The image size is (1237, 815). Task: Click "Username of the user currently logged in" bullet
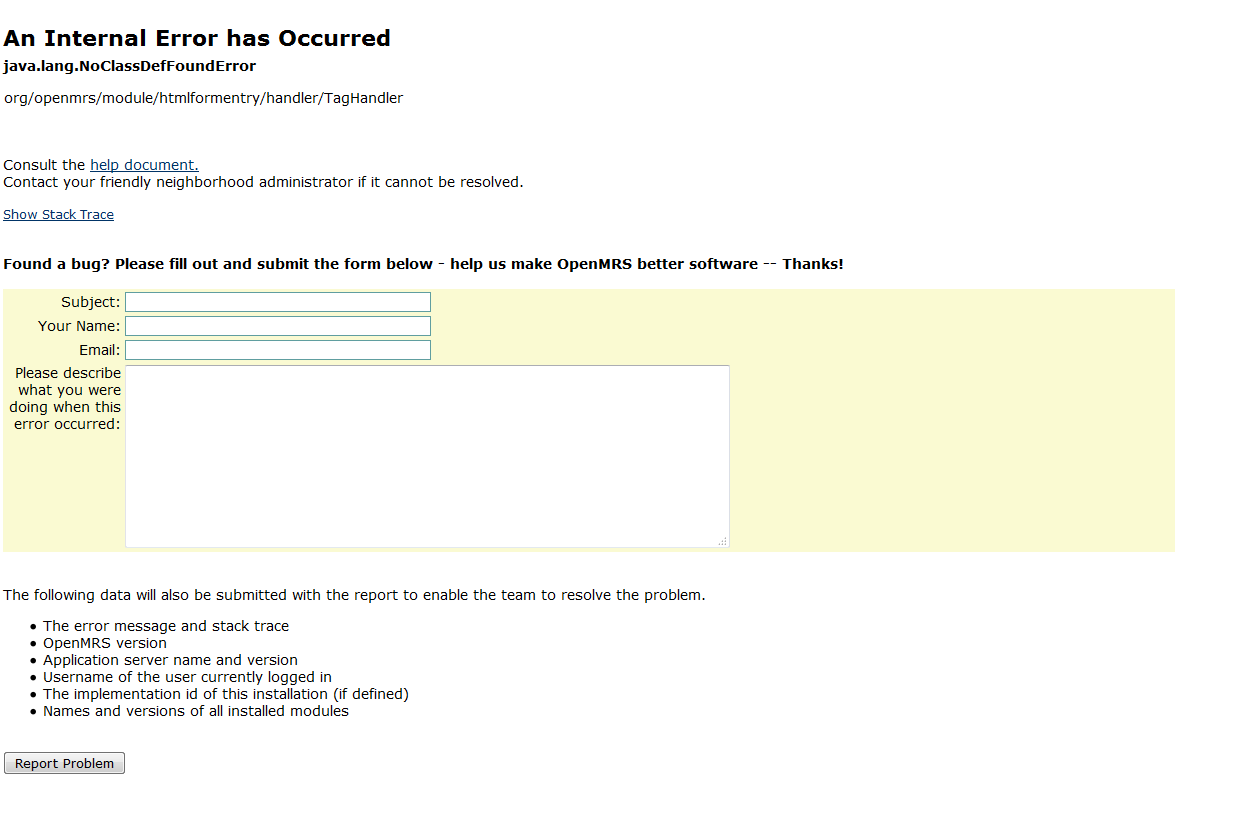click(x=187, y=677)
